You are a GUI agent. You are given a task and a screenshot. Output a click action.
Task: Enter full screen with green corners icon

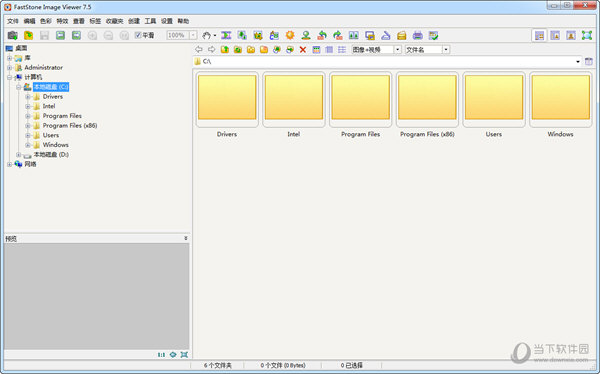587,36
